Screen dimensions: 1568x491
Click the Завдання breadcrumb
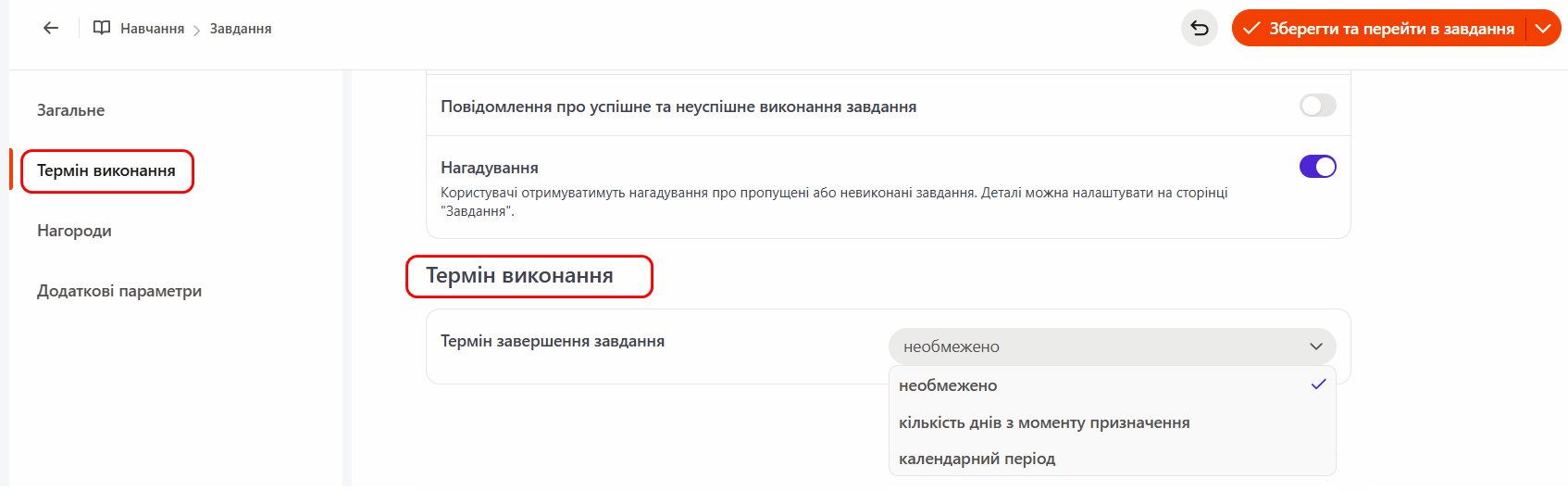click(241, 29)
